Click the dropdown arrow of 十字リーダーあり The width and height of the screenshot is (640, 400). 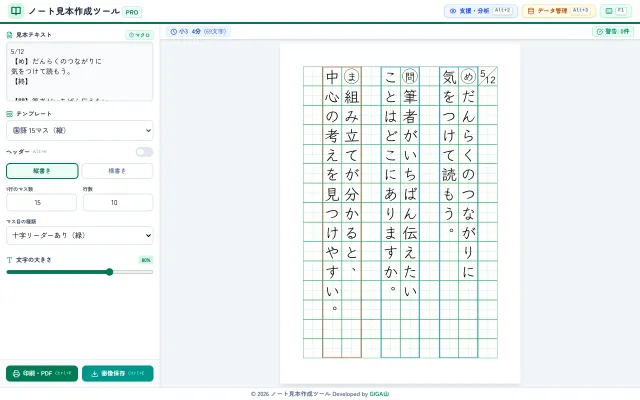coord(148,236)
